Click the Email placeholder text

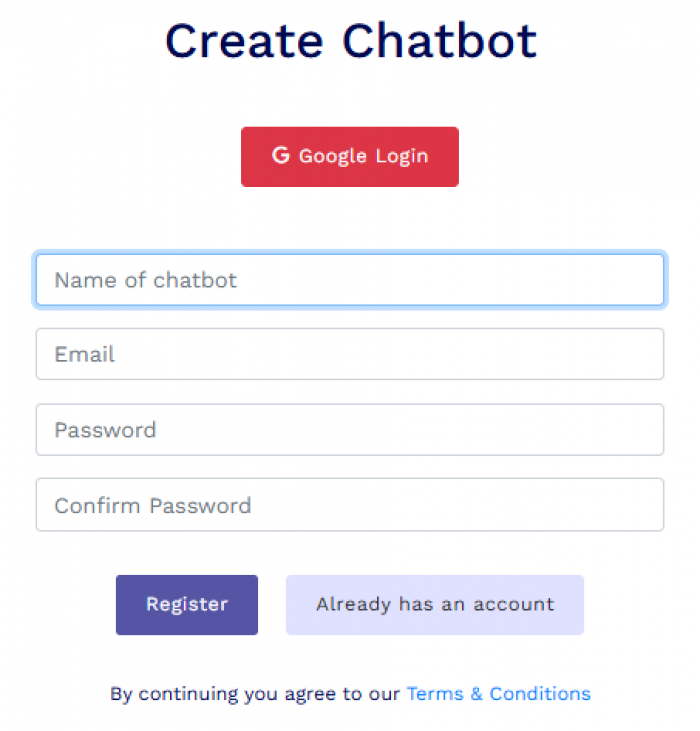[x=84, y=354]
